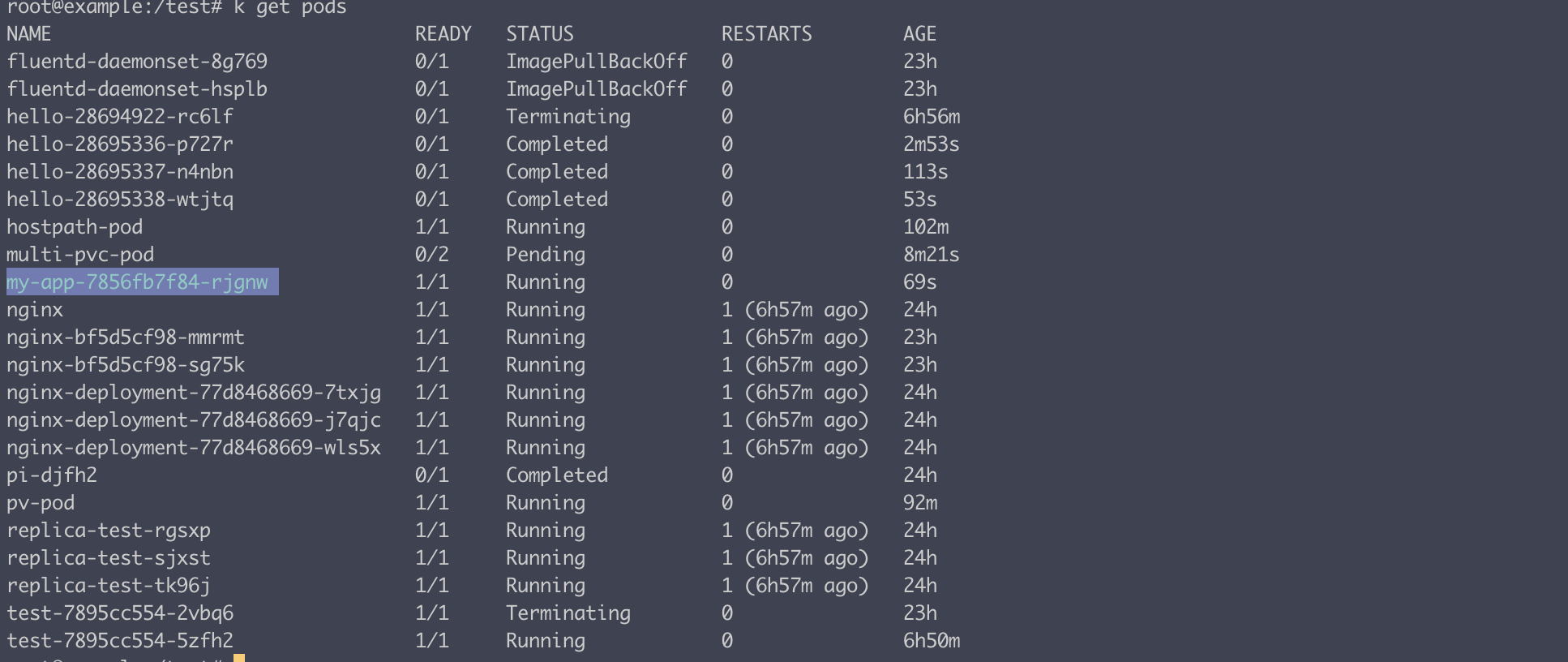Click the test-7895cc554-5zfh2 pod name
The image size is (1568, 662).
tap(120, 641)
